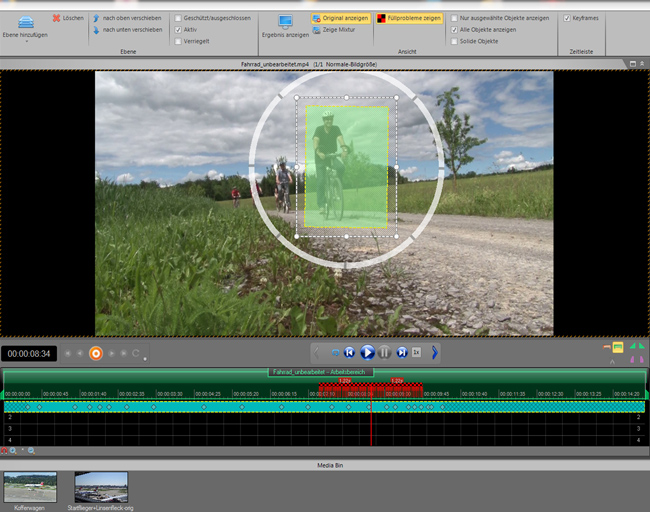Open dropdown arrow below Ebene hinzufügen

coord(26,42)
